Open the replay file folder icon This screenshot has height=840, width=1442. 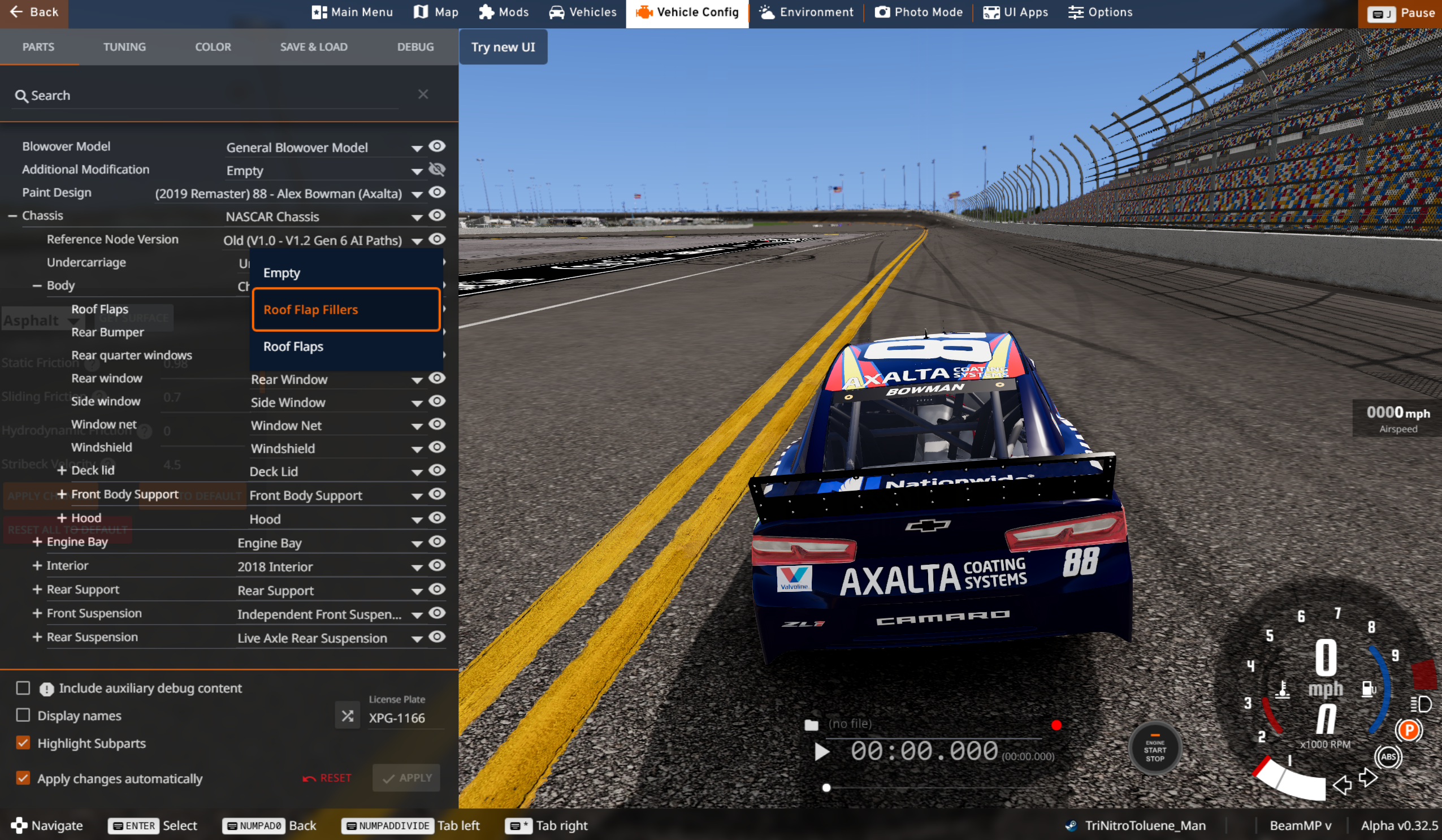click(811, 725)
